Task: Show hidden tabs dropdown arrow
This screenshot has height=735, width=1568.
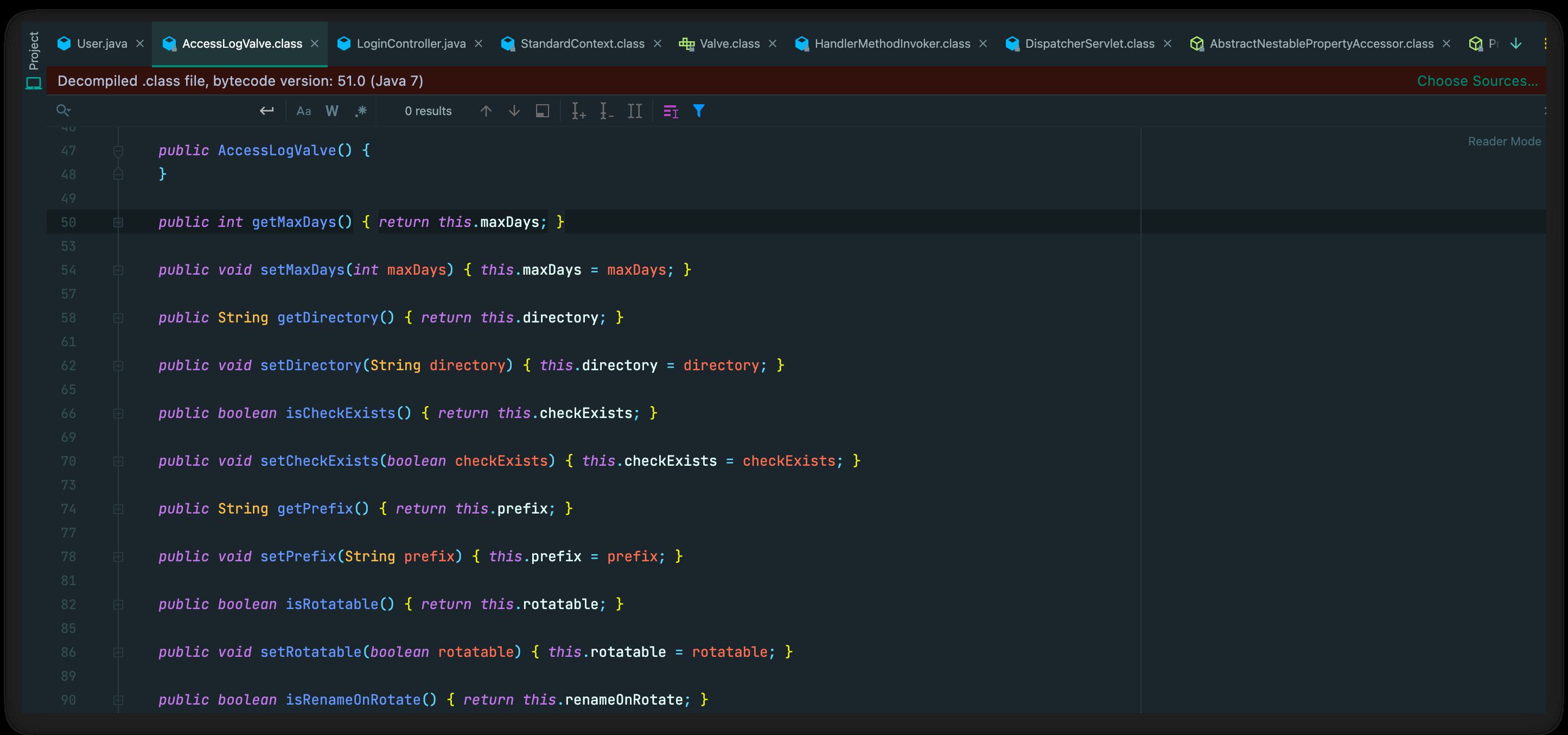Action: coord(1516,44)
